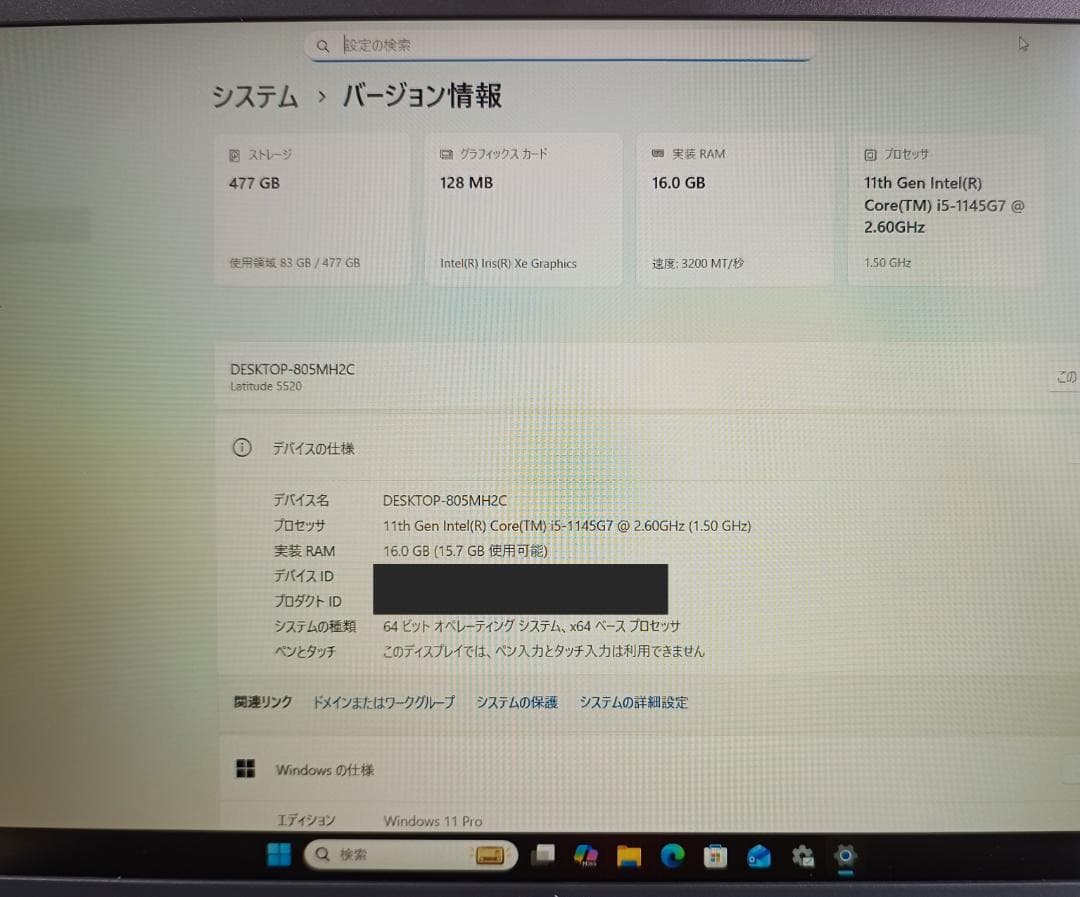Launch Copilot from the taskbar
Image resolution: width=1080 pixels, height=897 pixels.
coord(587,855)
